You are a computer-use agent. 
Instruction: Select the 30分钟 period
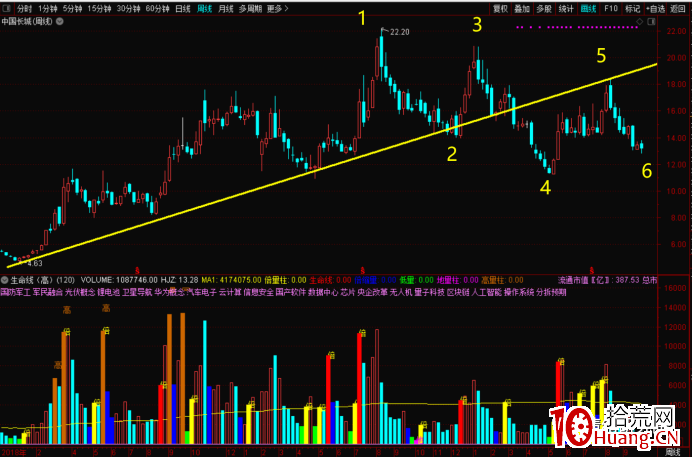128,8
